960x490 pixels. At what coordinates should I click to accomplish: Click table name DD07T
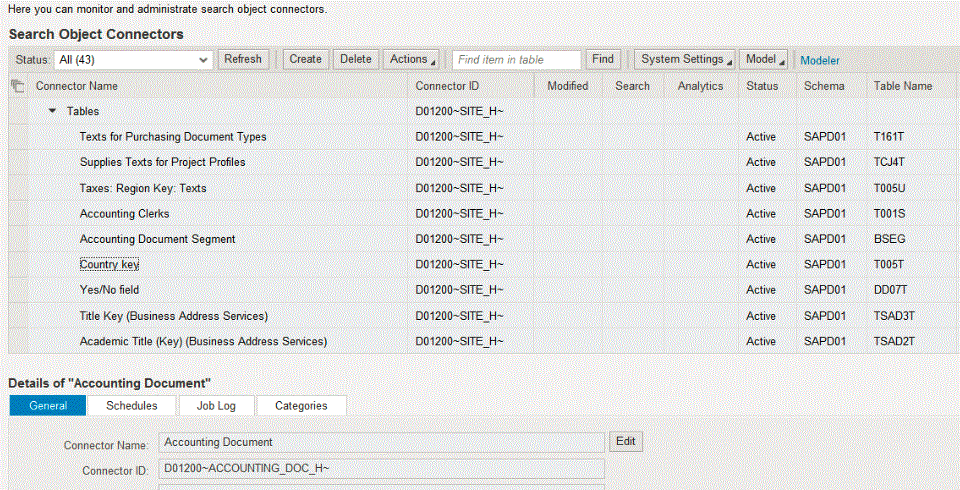coord(891,290)
